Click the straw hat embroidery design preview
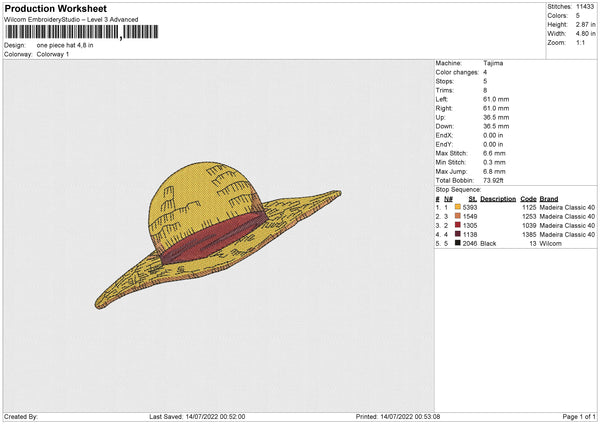 218,235
